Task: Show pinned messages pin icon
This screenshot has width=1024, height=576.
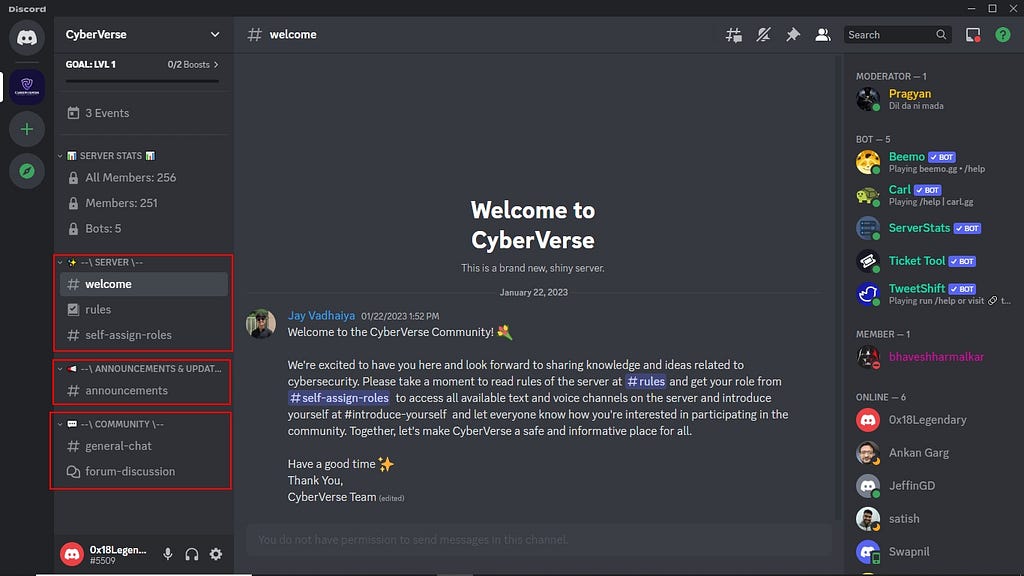Action: click(793, 35)
